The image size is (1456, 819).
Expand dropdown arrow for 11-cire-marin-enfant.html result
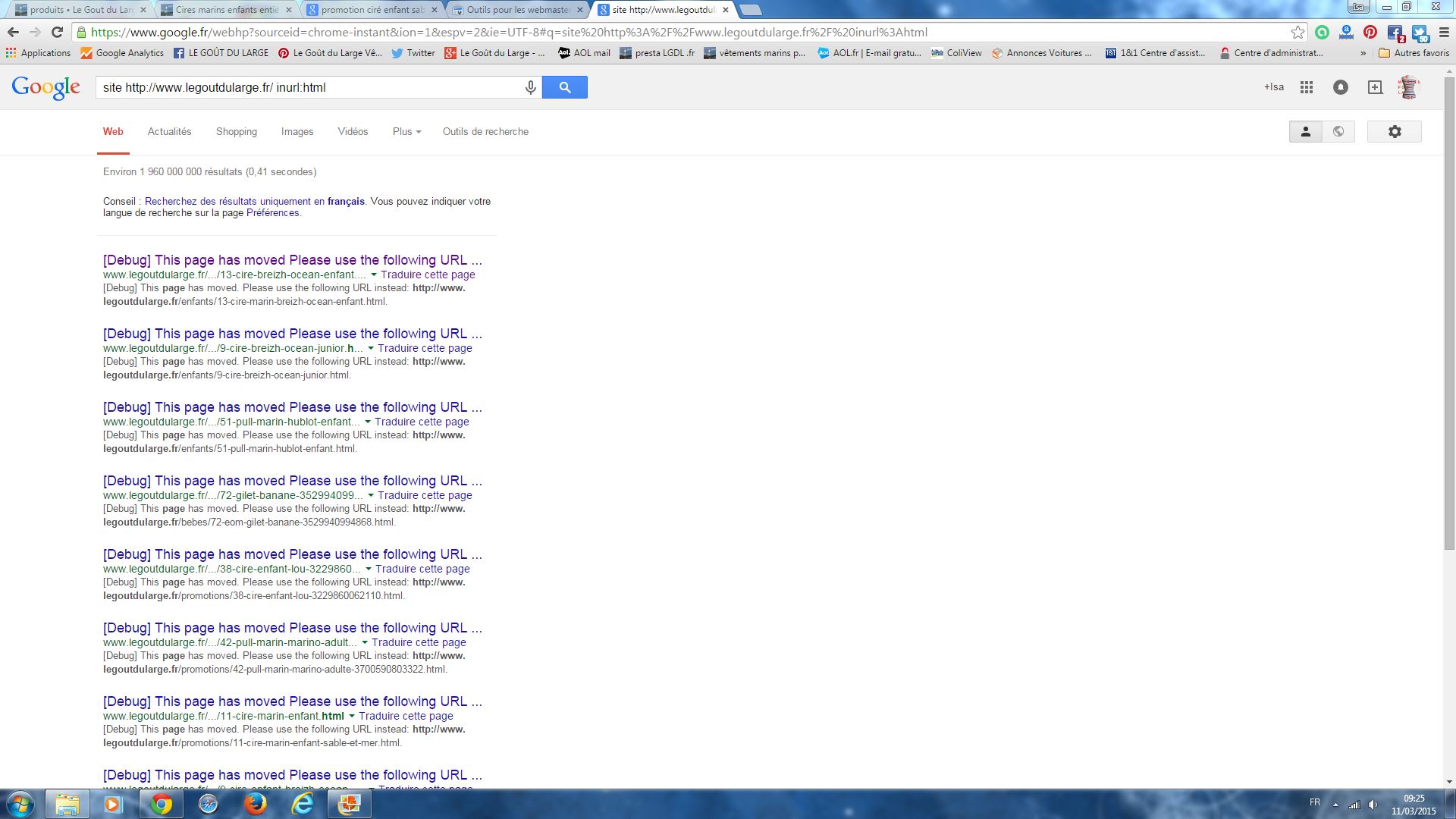point(351,716)
